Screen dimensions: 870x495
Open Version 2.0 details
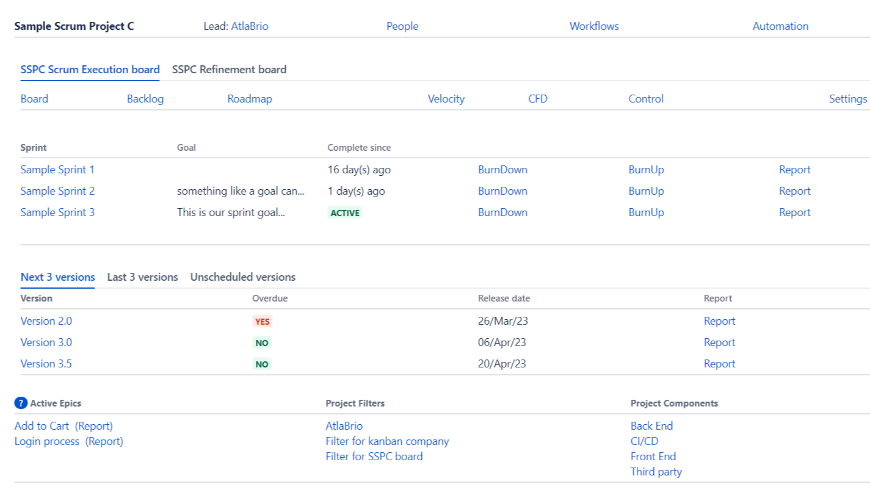pos(46,321)
